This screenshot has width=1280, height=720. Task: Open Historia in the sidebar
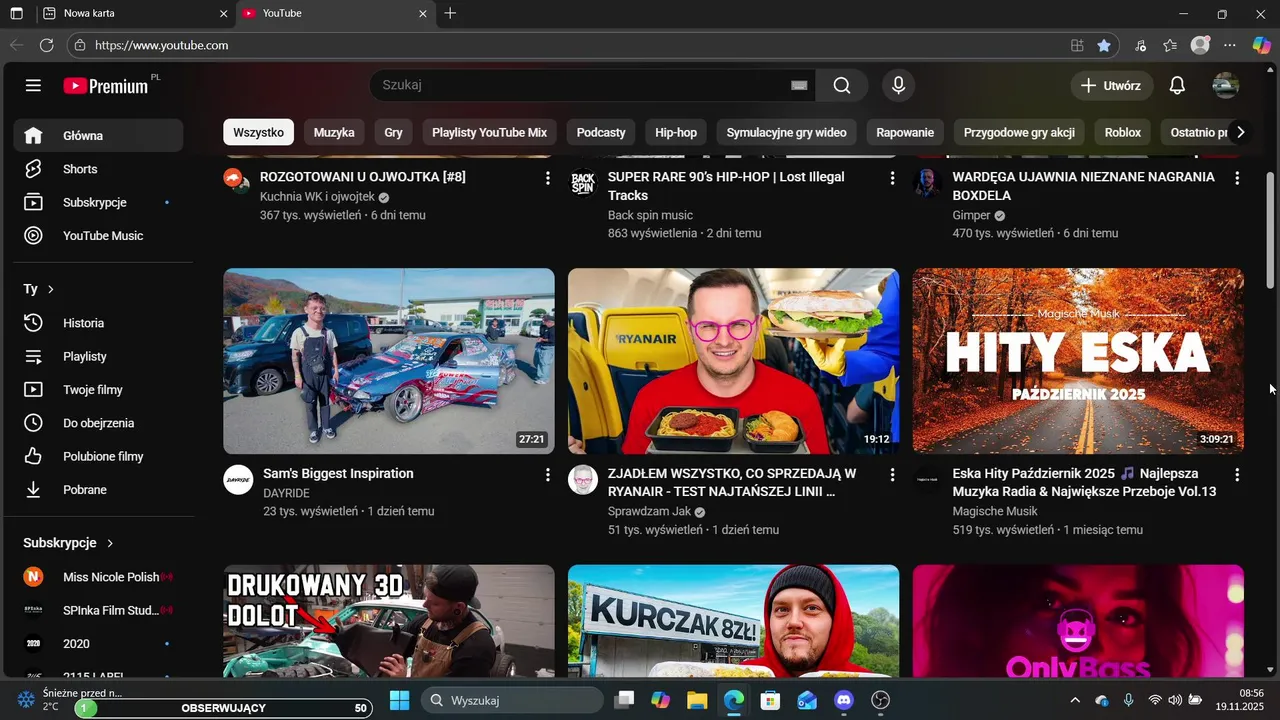tap(98, 323)
